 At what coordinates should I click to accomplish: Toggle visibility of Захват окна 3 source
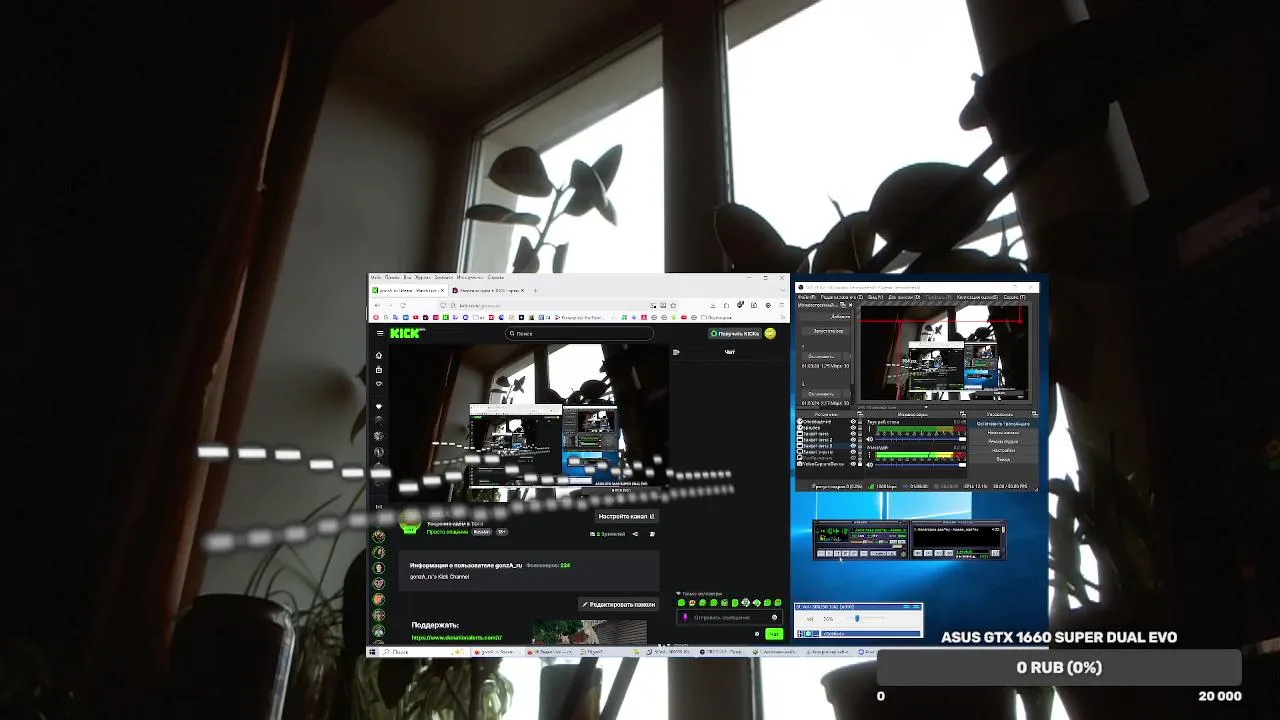tap(853, 446)
